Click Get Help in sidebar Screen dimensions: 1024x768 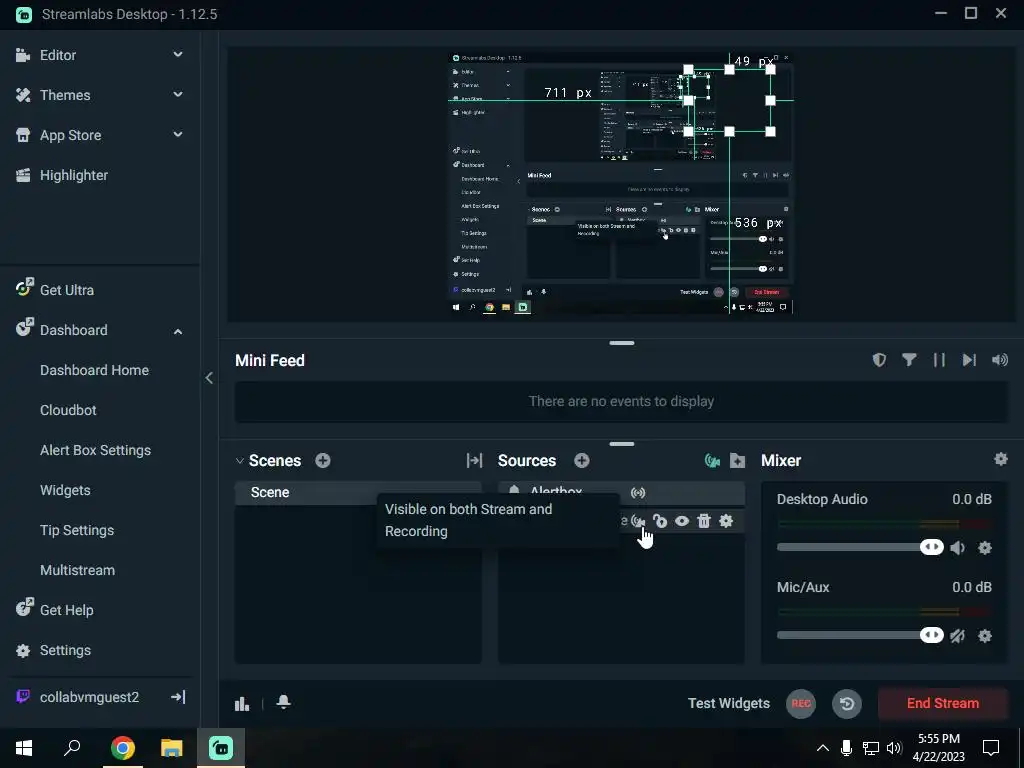click(x=67, y=610)
